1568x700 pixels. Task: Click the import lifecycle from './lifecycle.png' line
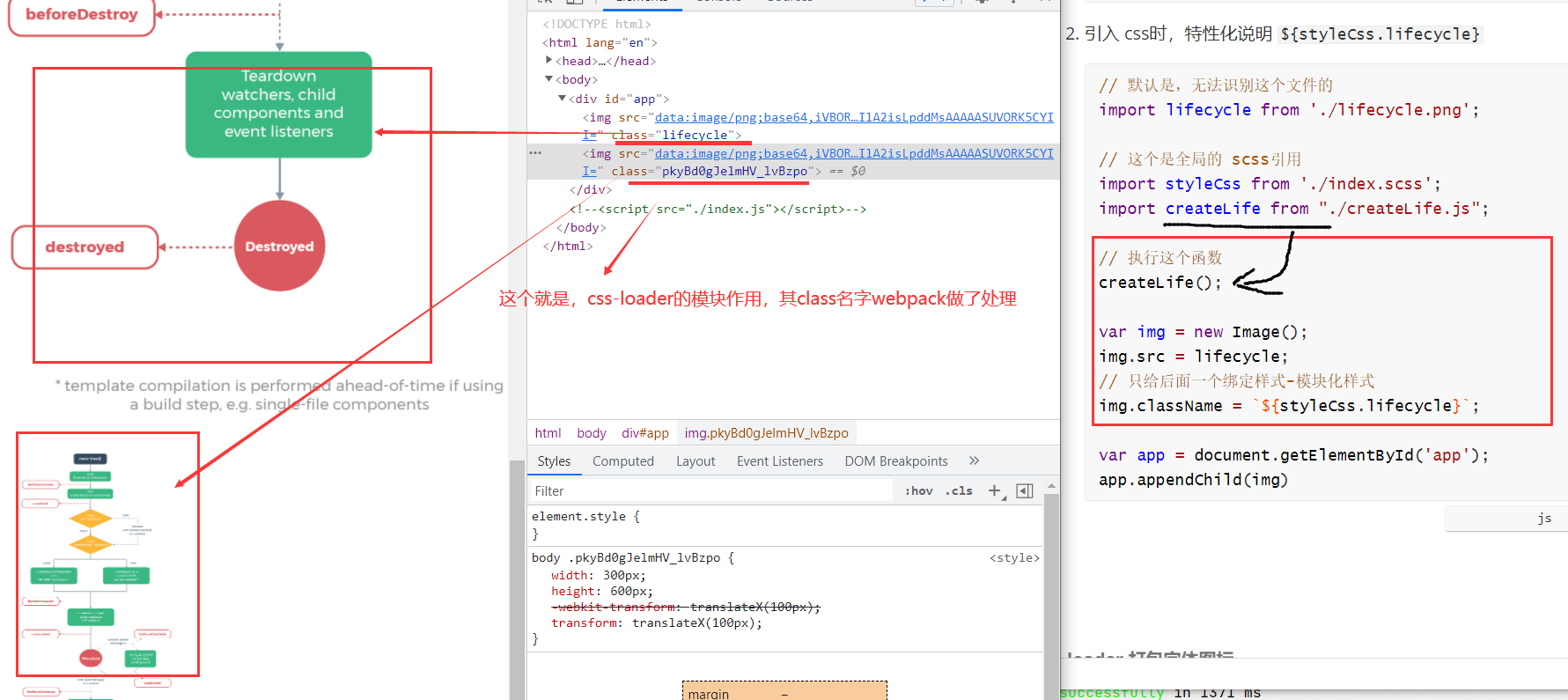[1289, 109]
